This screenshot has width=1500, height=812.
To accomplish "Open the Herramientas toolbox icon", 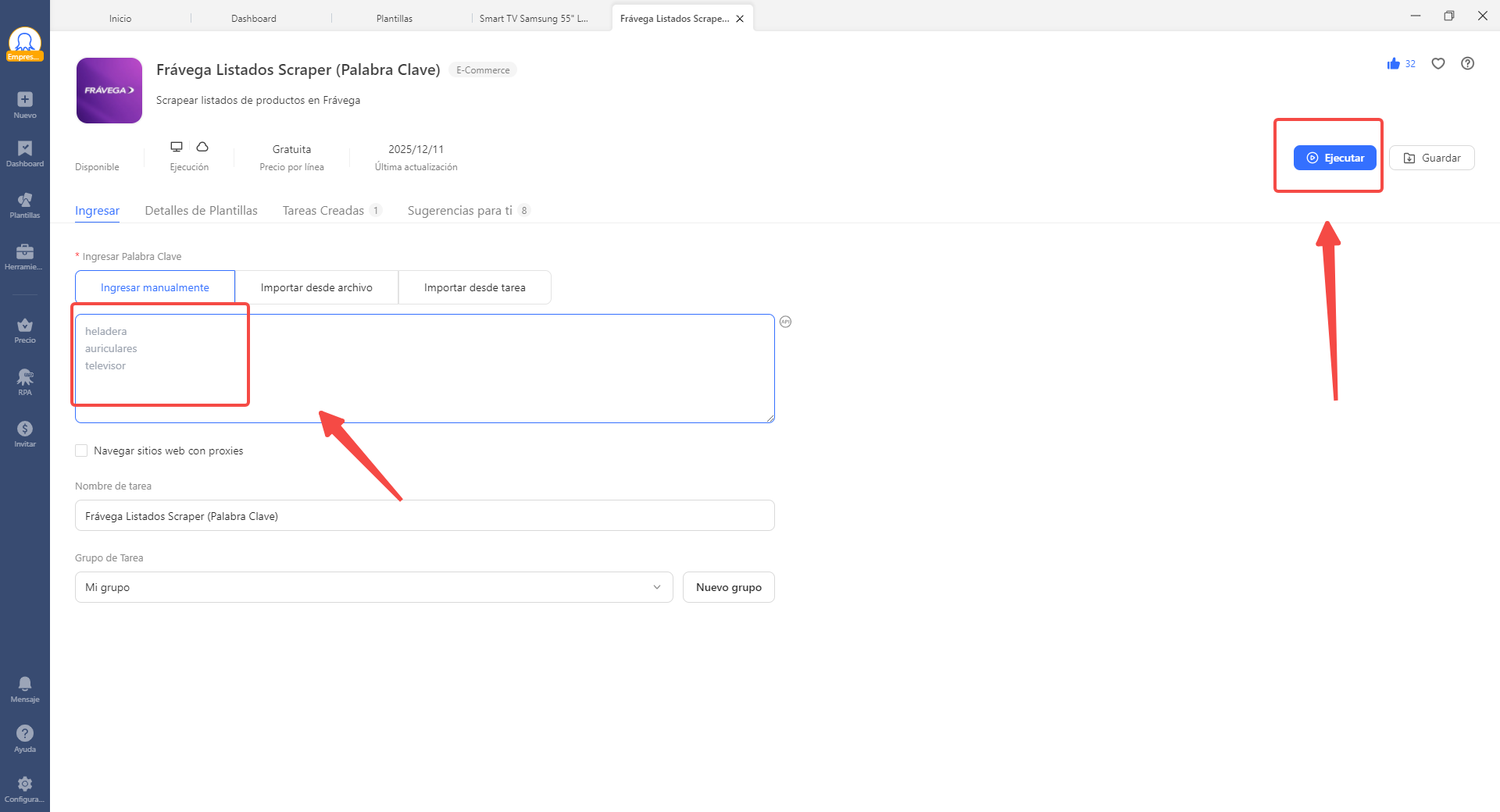I will coord(25,256).
